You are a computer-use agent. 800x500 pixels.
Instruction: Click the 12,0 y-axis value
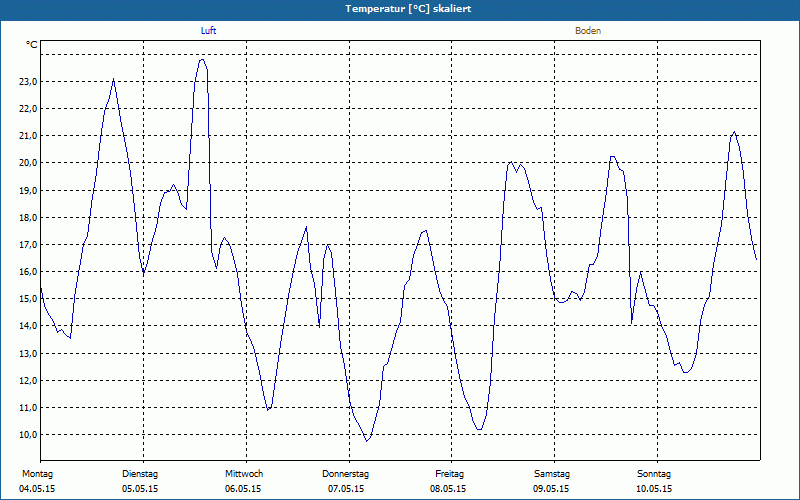(x=29, y=380)
